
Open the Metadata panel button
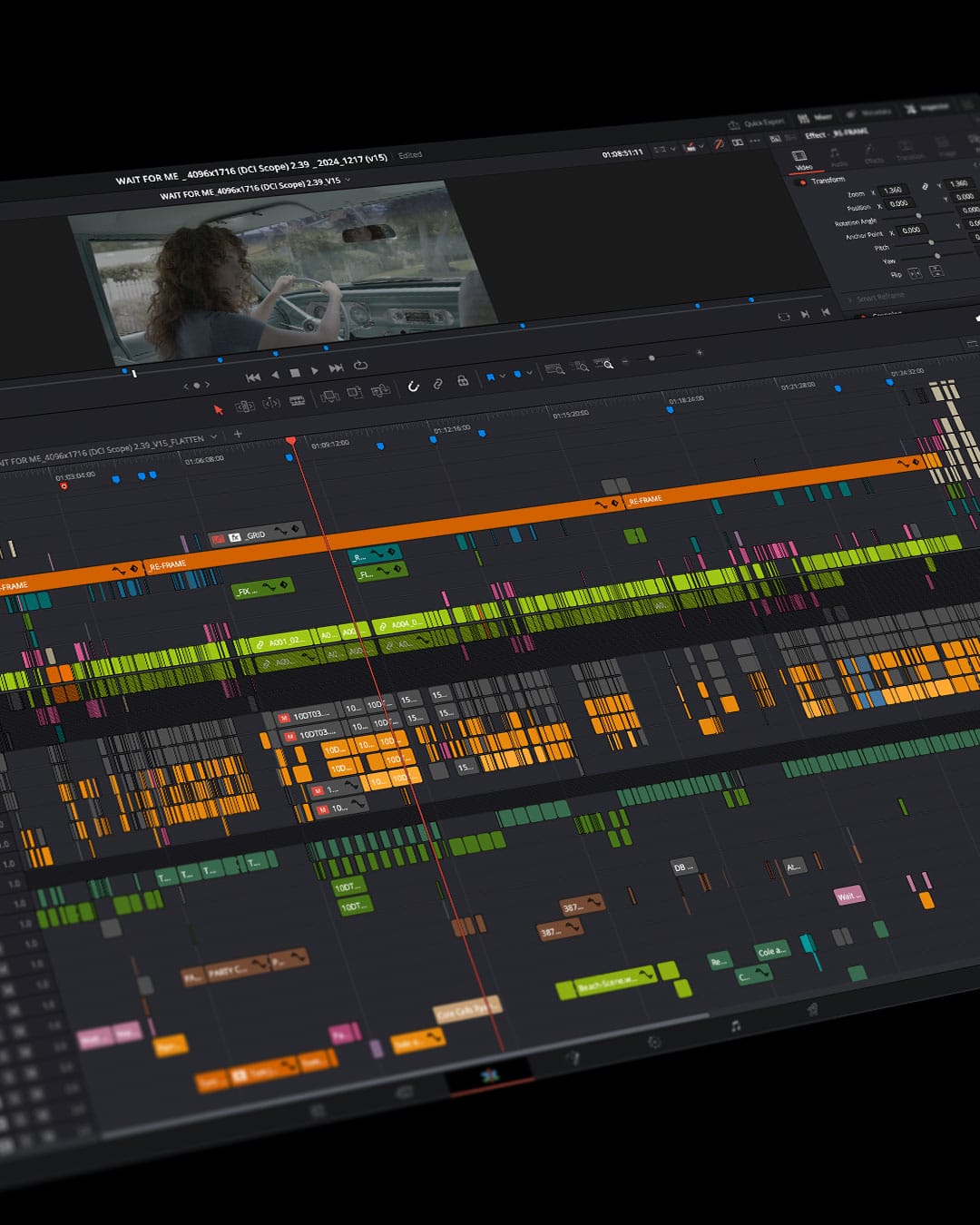[x=869, y=113]
